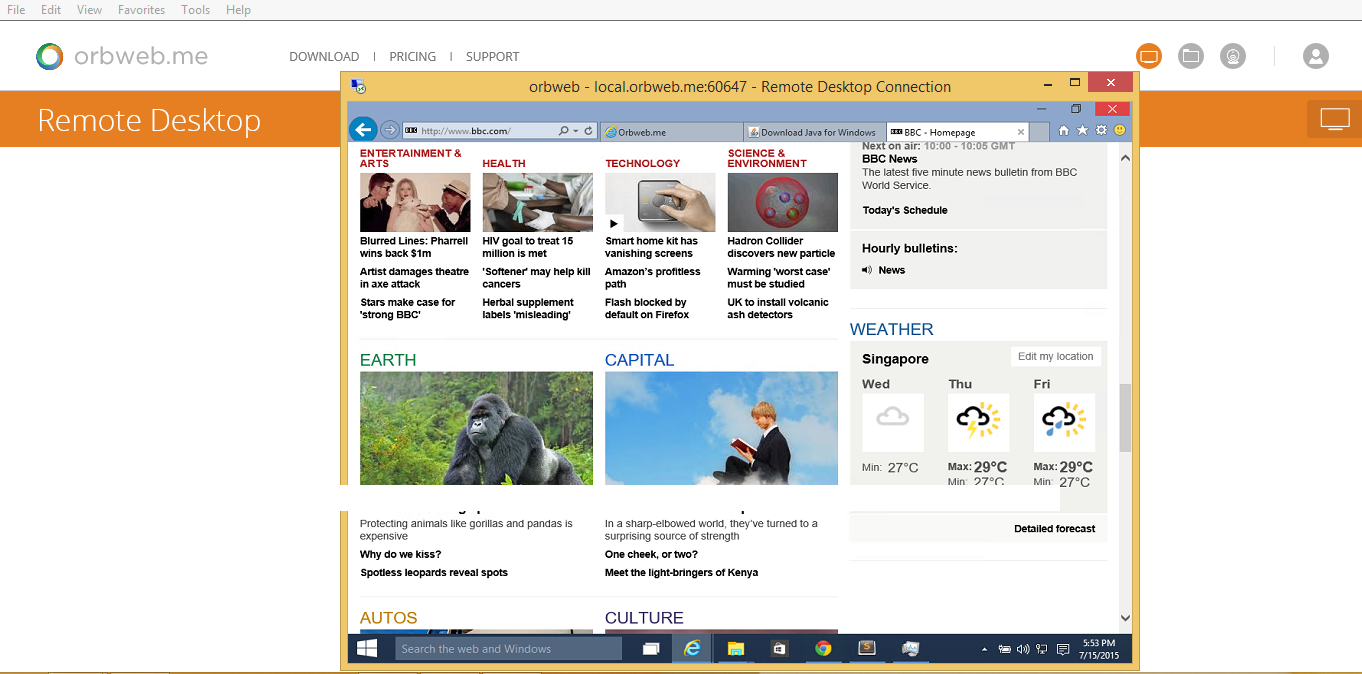
Task: Play the smart home kit video thumbnail
Action: pos(660,202)
